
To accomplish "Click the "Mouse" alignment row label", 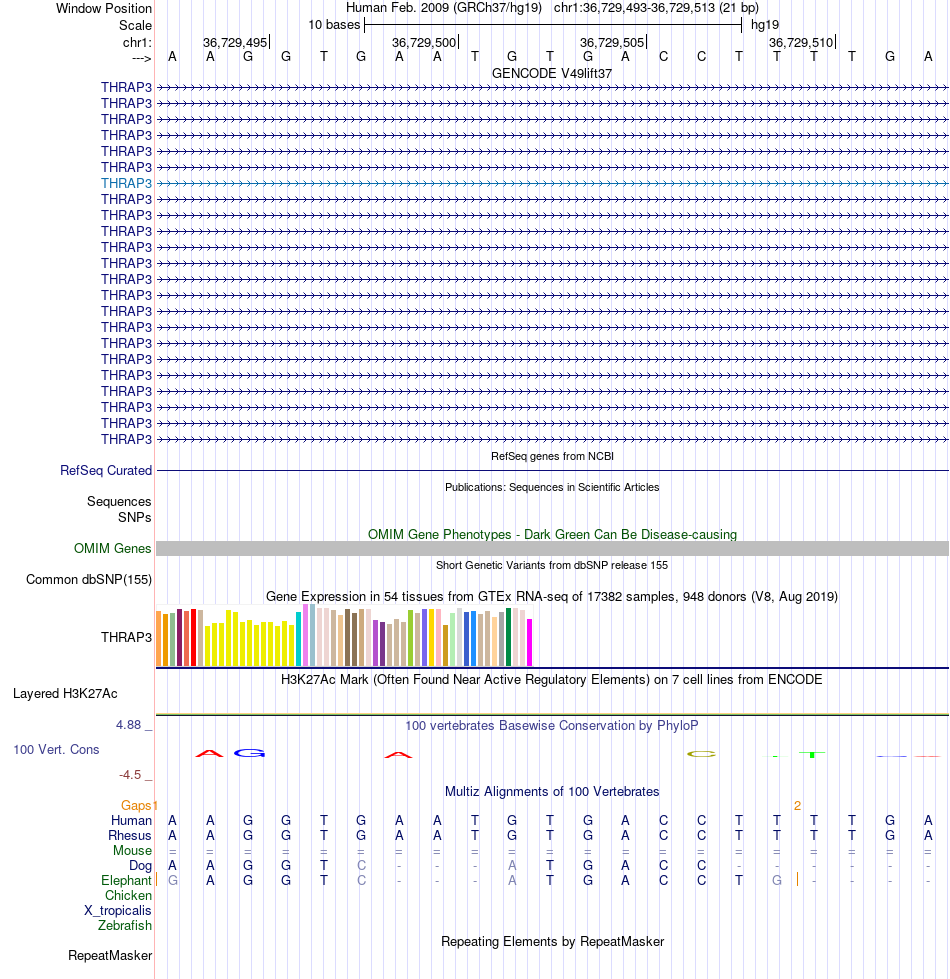I will point(132,851).
